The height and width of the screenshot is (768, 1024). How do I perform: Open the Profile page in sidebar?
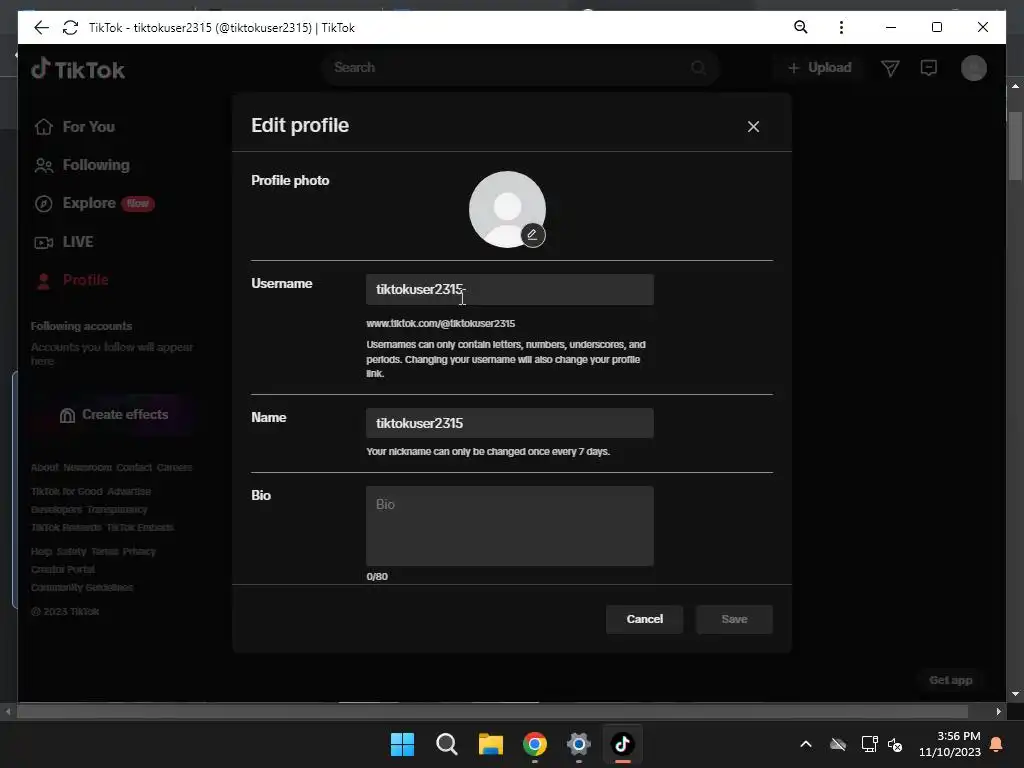(x=72, y=280)
